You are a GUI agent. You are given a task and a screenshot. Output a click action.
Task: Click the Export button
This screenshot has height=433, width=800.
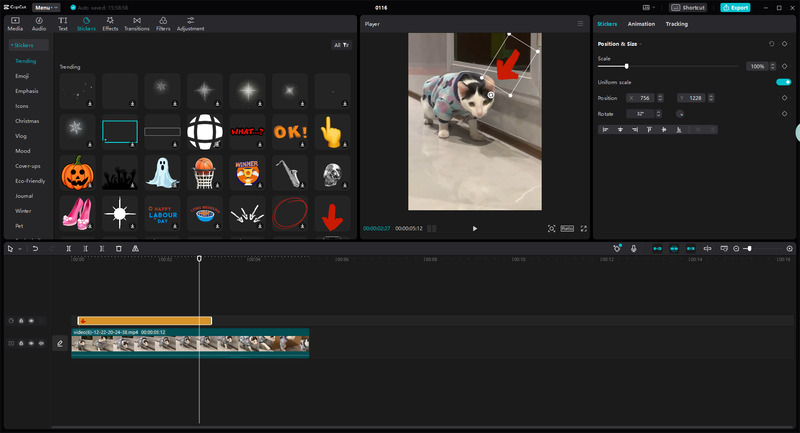click(735, 7)
